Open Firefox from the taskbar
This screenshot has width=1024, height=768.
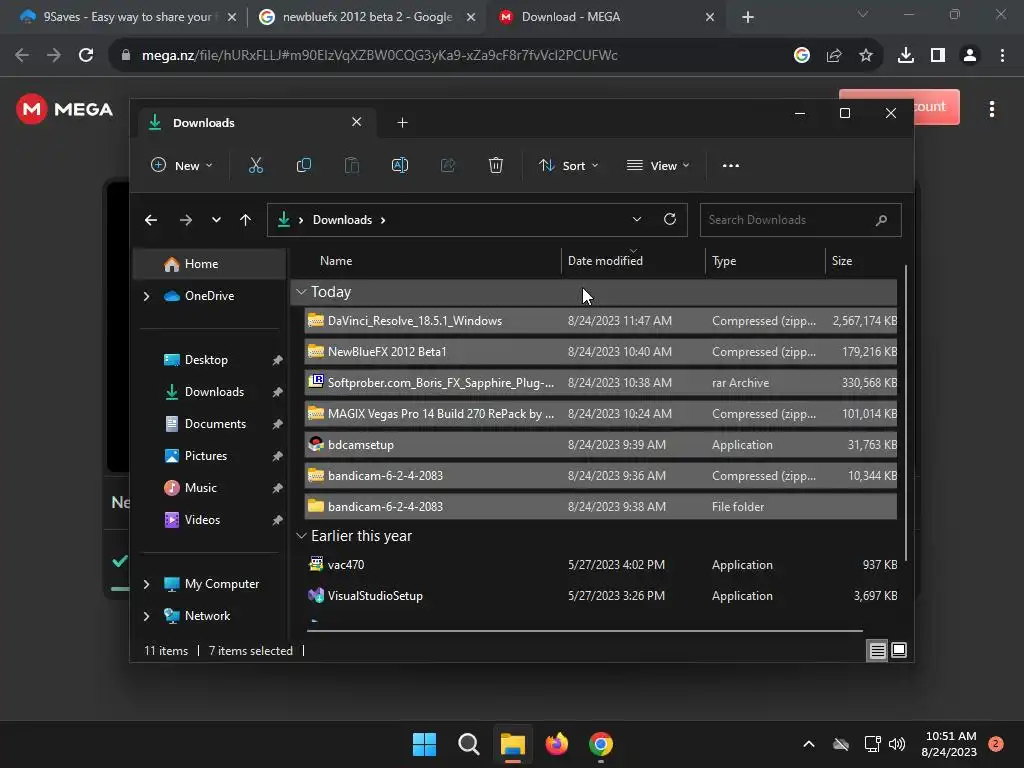point(556,744)
